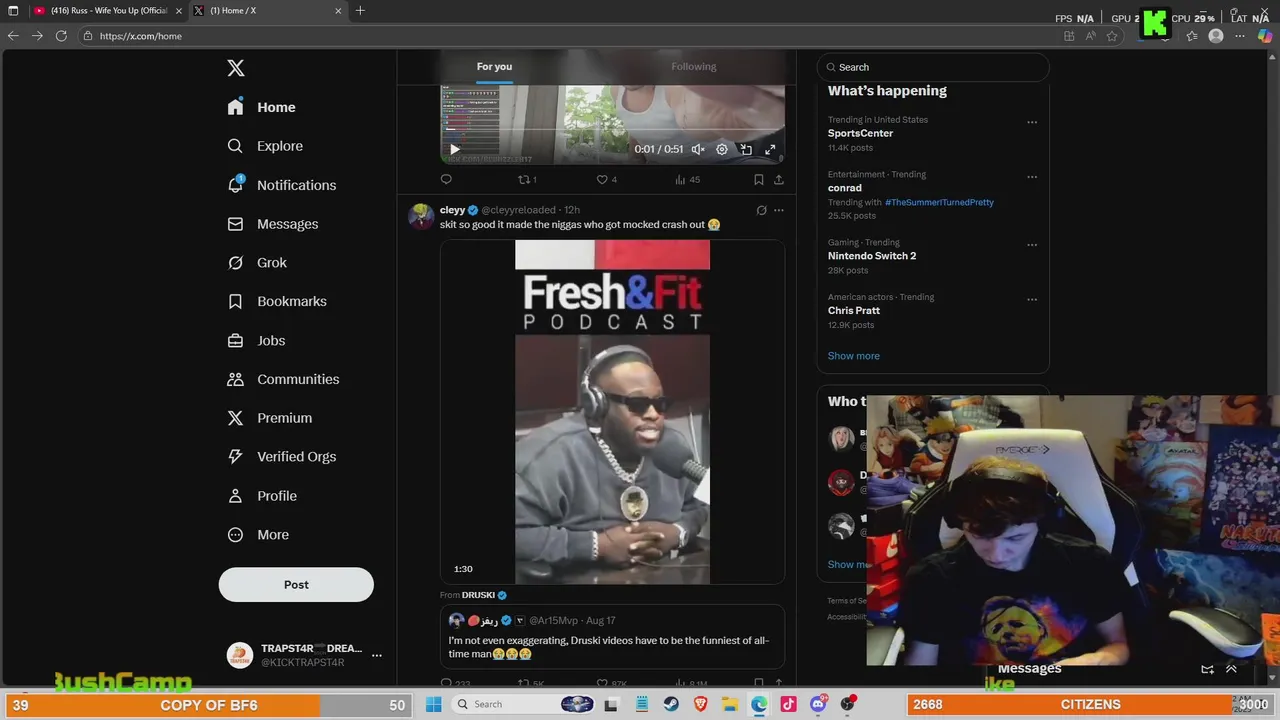Expand the Messages drawer chevron
The width and height of the screenshot is (1280, 720).
pos(1231,669)
